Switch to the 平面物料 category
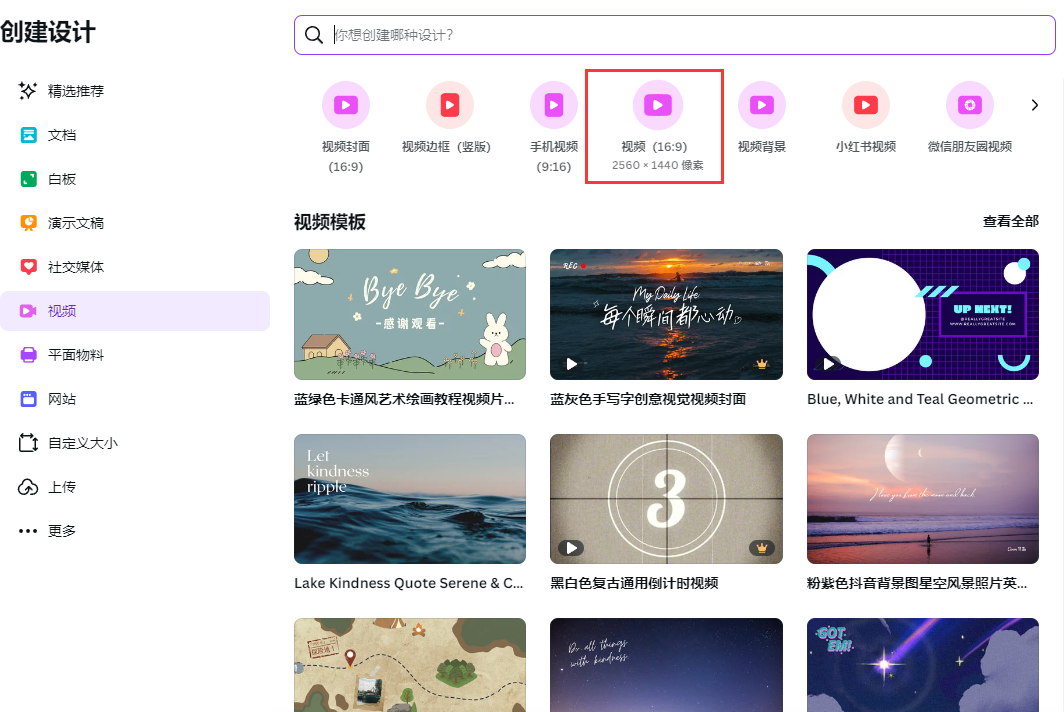Viewport: 1064px width, 712px height. point(75,355)
